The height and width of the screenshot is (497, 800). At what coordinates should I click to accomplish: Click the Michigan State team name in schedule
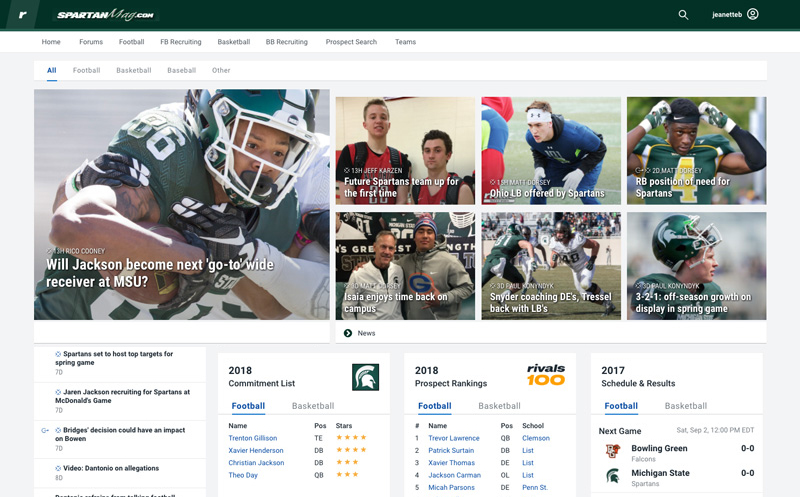(x=660, y=473)
